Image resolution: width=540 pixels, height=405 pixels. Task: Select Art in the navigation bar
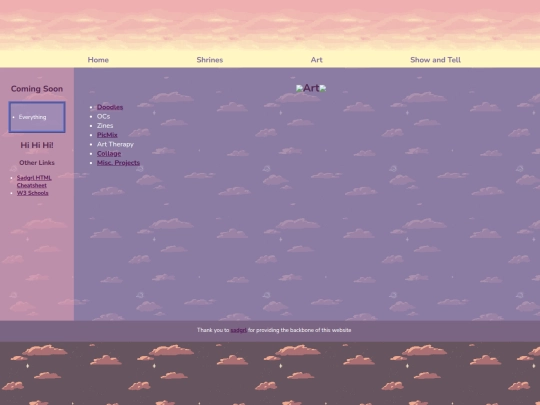pyautogui.click(x=316, y=60)
